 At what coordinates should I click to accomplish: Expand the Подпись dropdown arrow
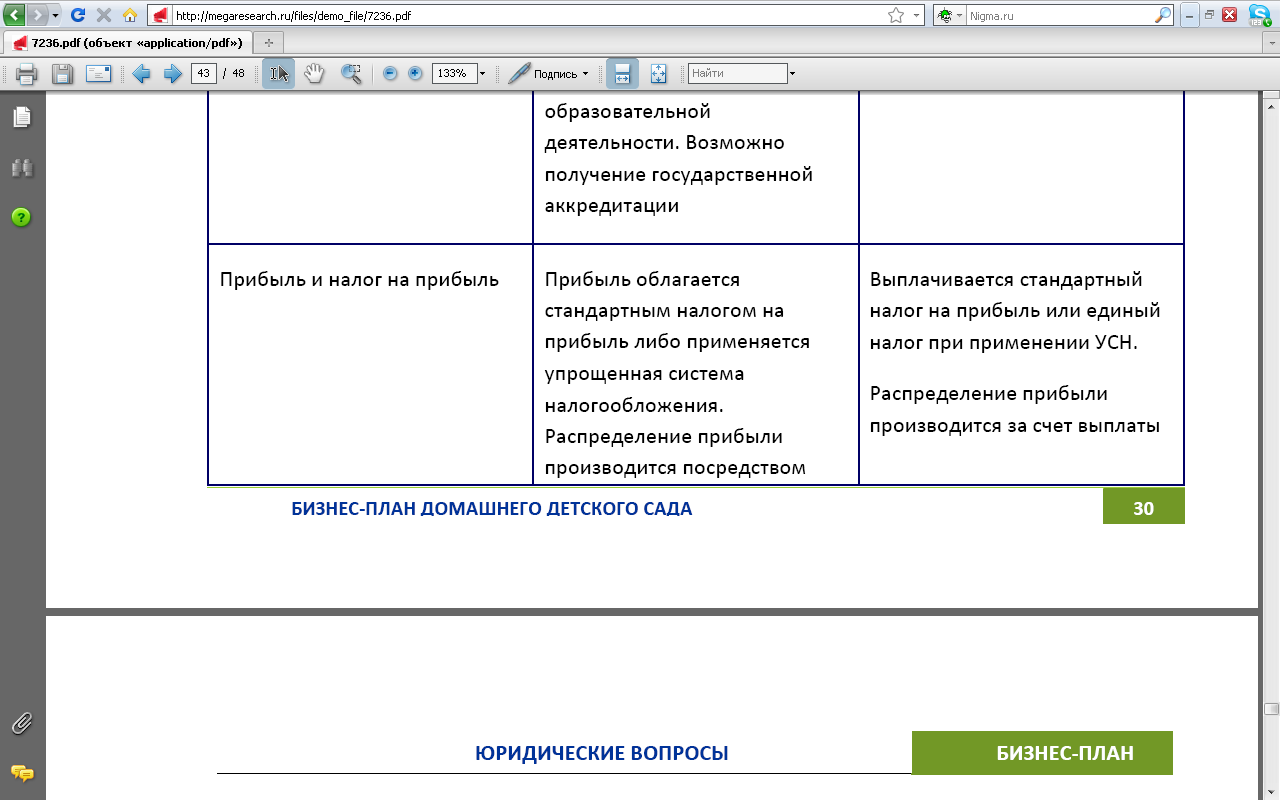coord(586,73)
